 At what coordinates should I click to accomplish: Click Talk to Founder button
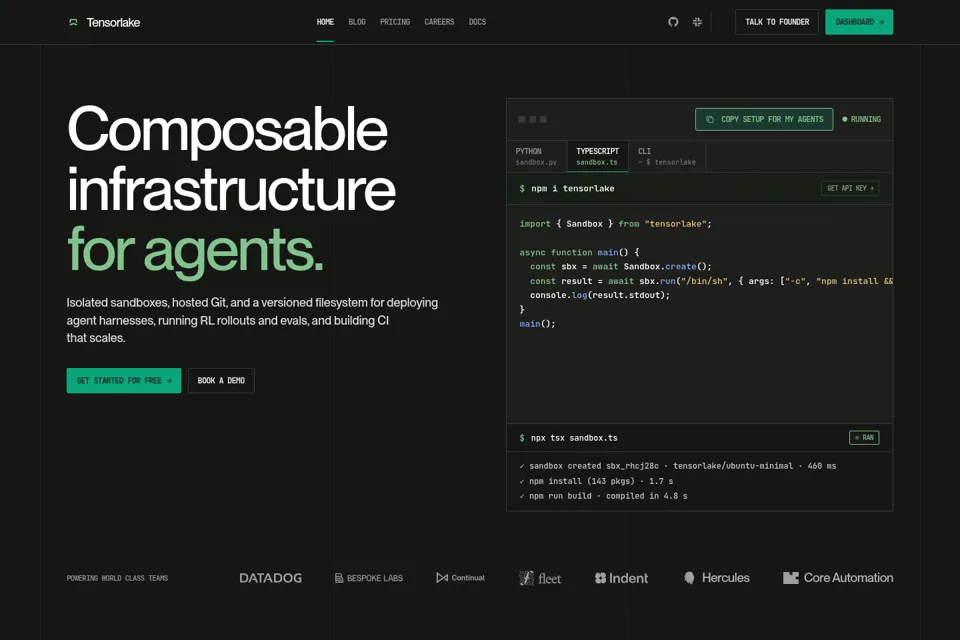(777, 22)
